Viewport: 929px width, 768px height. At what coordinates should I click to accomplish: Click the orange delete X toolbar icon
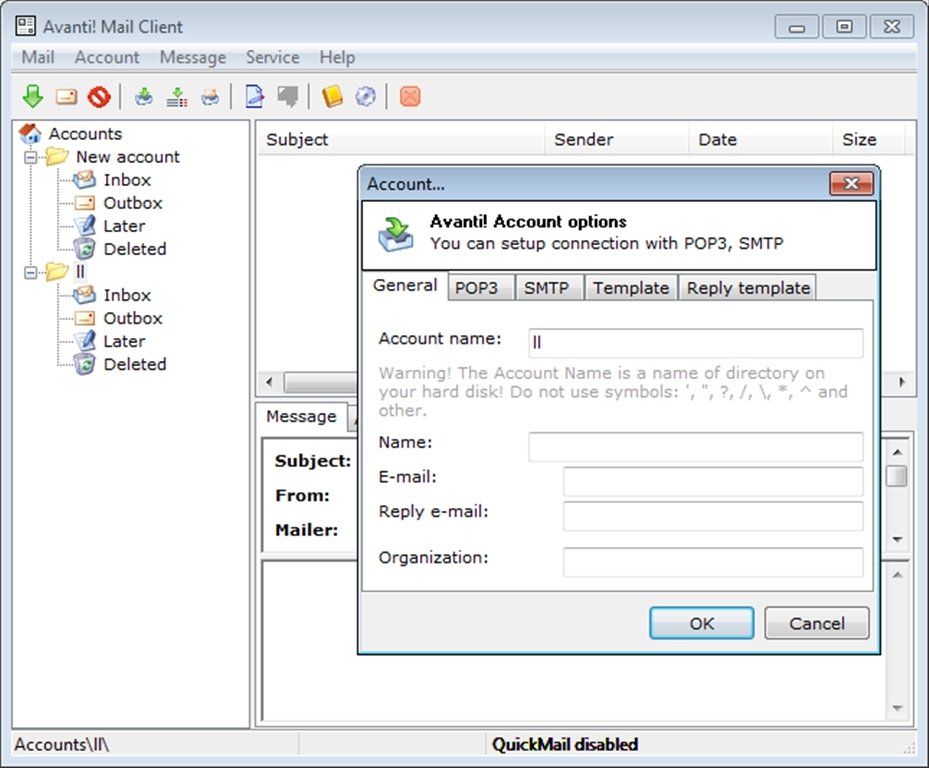click(410, 97)
